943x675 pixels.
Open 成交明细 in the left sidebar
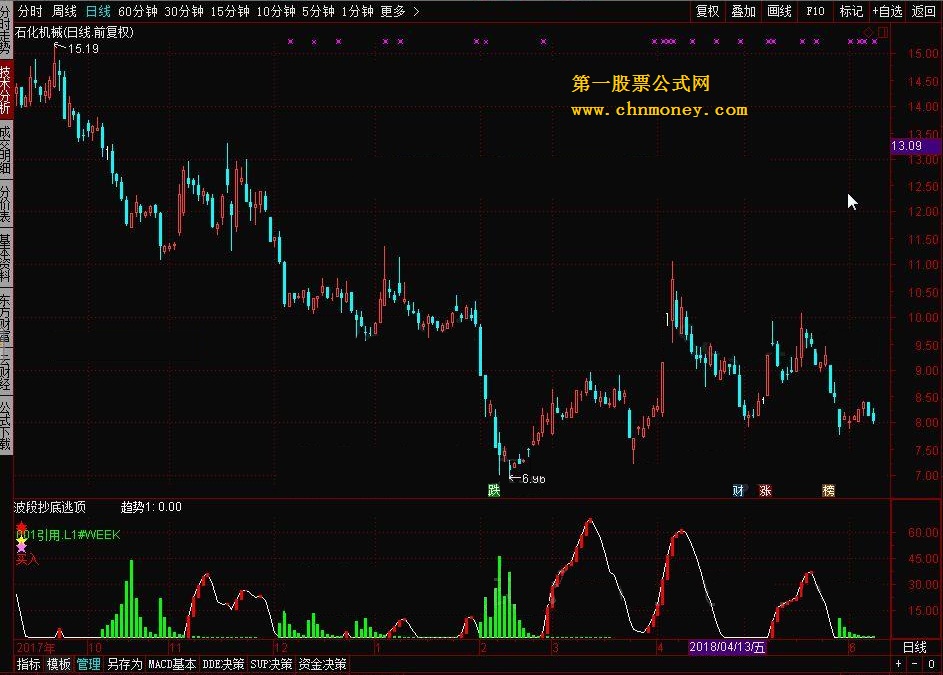(5, 150)
